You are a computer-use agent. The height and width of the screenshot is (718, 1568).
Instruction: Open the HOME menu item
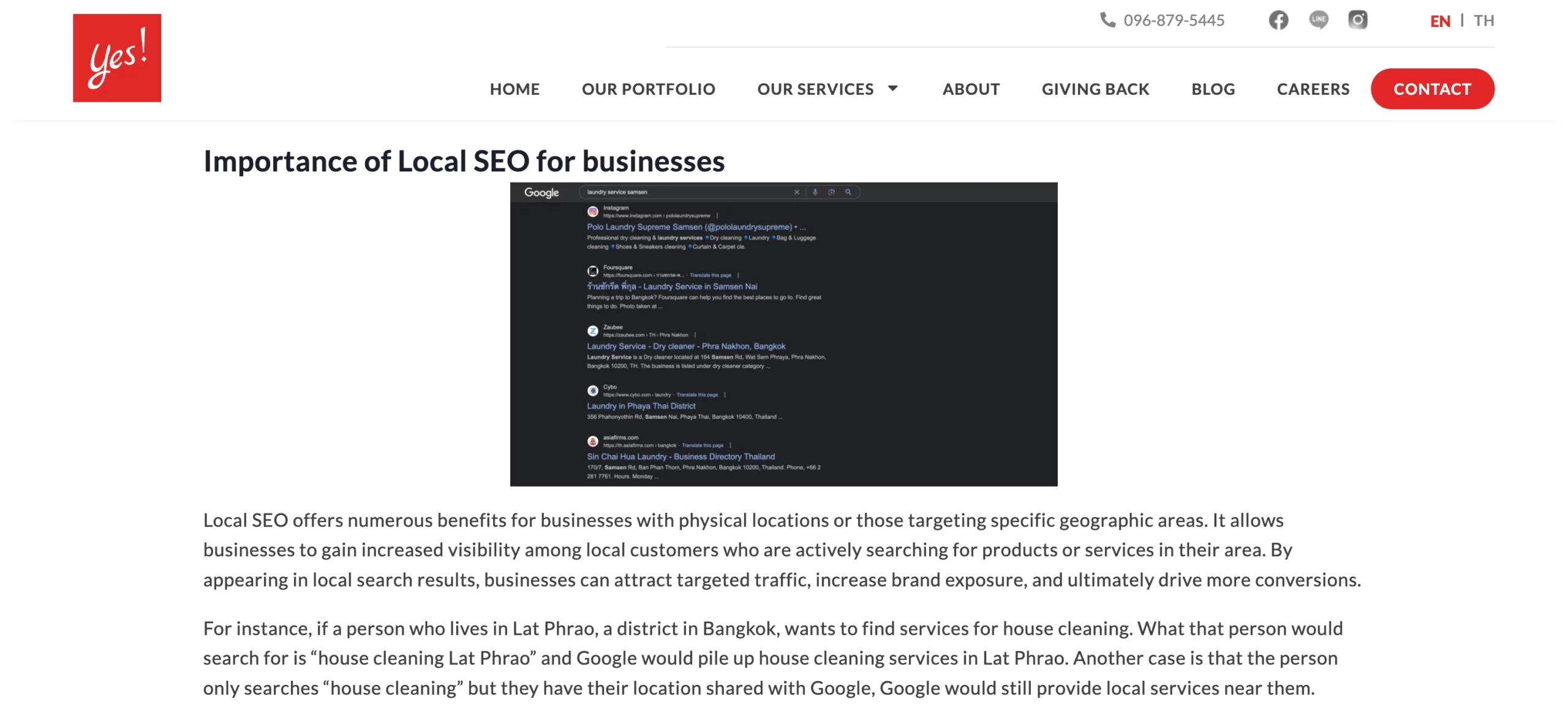point(514,89)
